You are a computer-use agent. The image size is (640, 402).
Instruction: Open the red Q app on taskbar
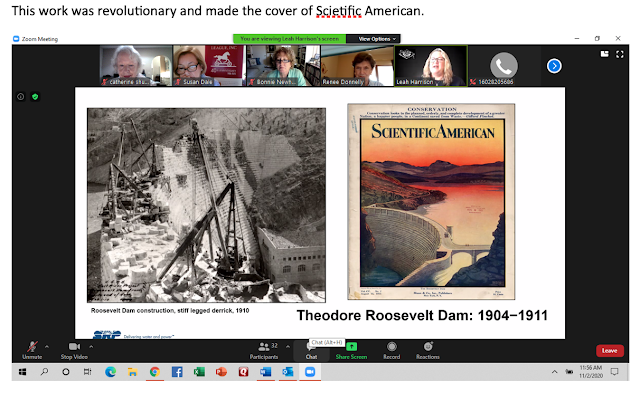(244, 372)
